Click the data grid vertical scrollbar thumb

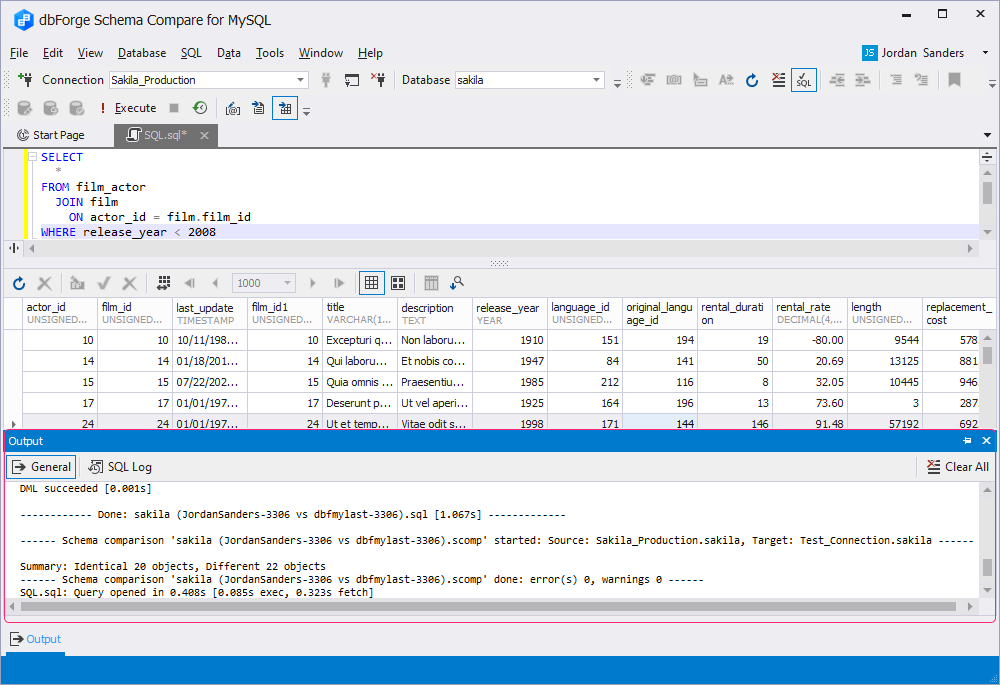pos(987,354)
